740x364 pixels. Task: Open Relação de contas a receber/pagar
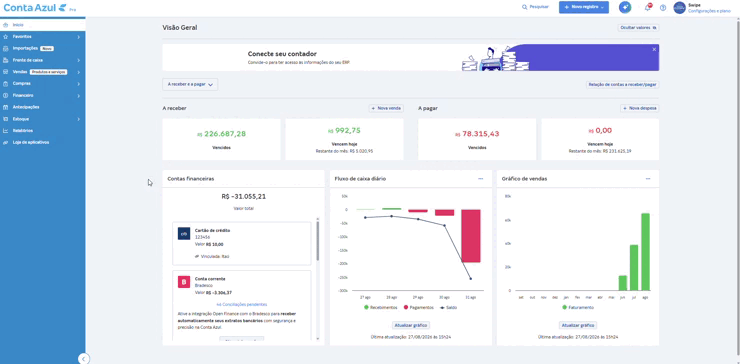pos(622,85)
